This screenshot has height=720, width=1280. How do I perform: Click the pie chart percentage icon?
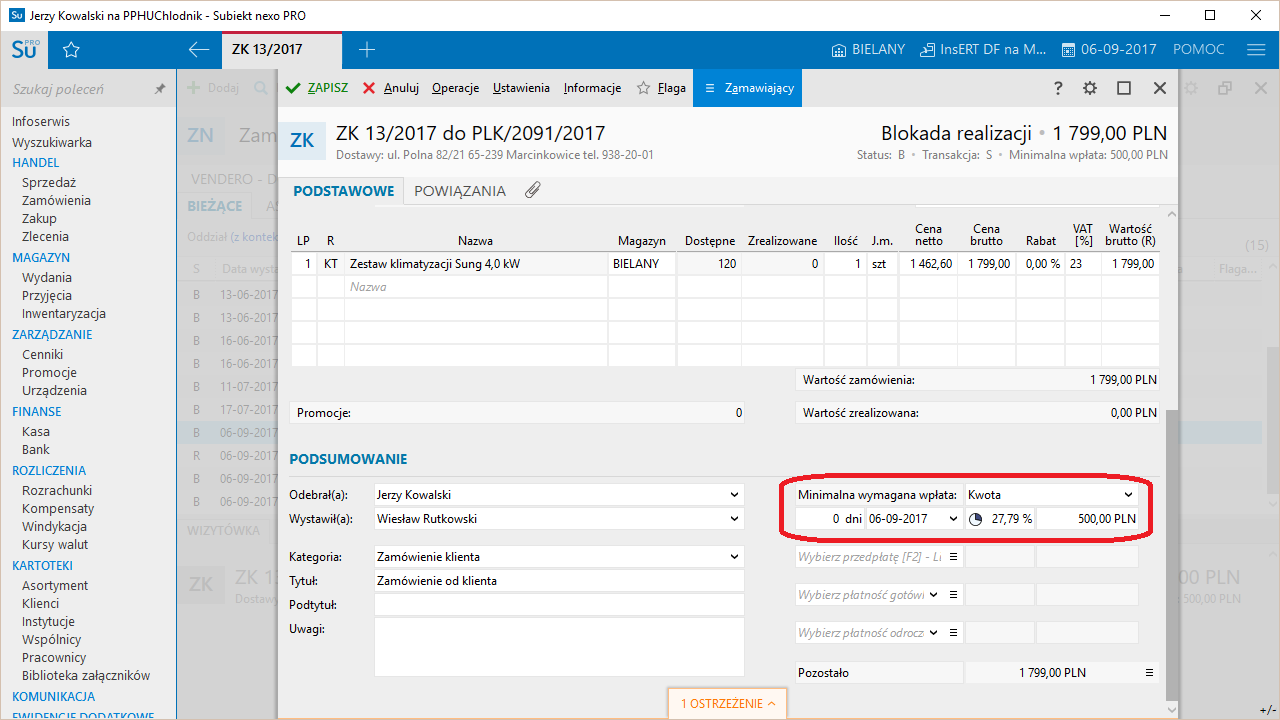tap(976, 519)
